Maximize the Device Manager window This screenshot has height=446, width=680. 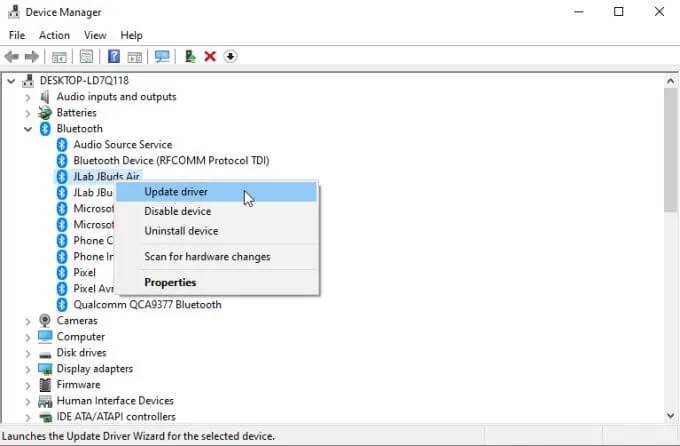coord(619,12)
